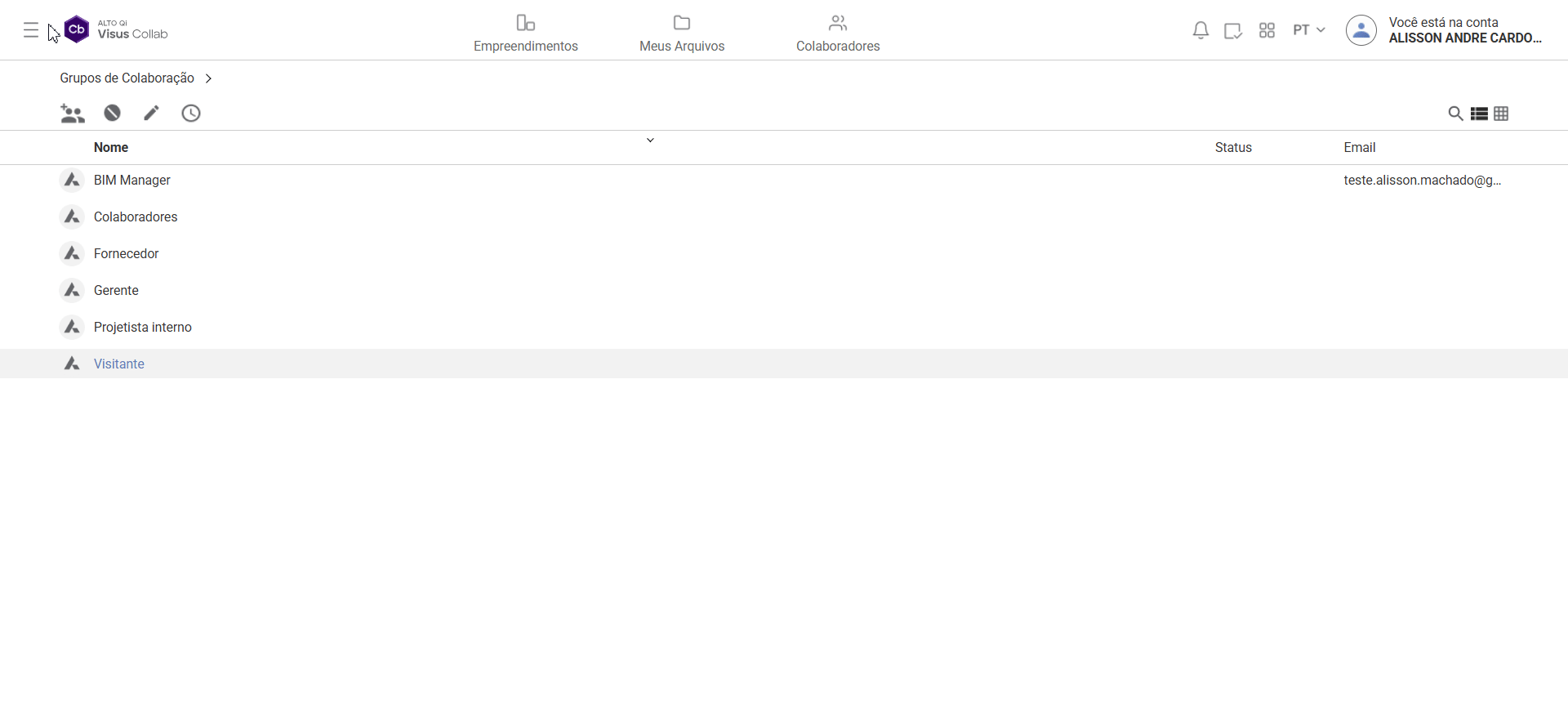Expand the Nome column sort chevron
The image size is (1568, 710).
tap(650, 141)
